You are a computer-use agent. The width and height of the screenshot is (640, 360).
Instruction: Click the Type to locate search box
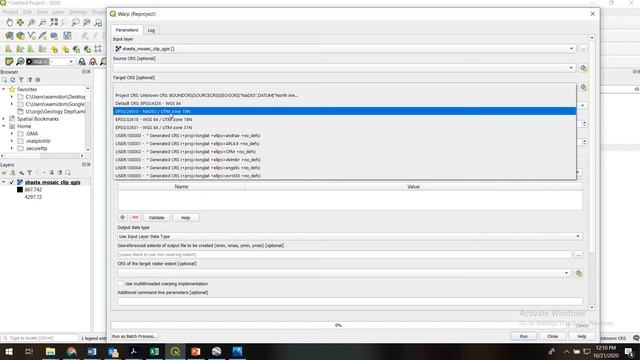point(40,338)
